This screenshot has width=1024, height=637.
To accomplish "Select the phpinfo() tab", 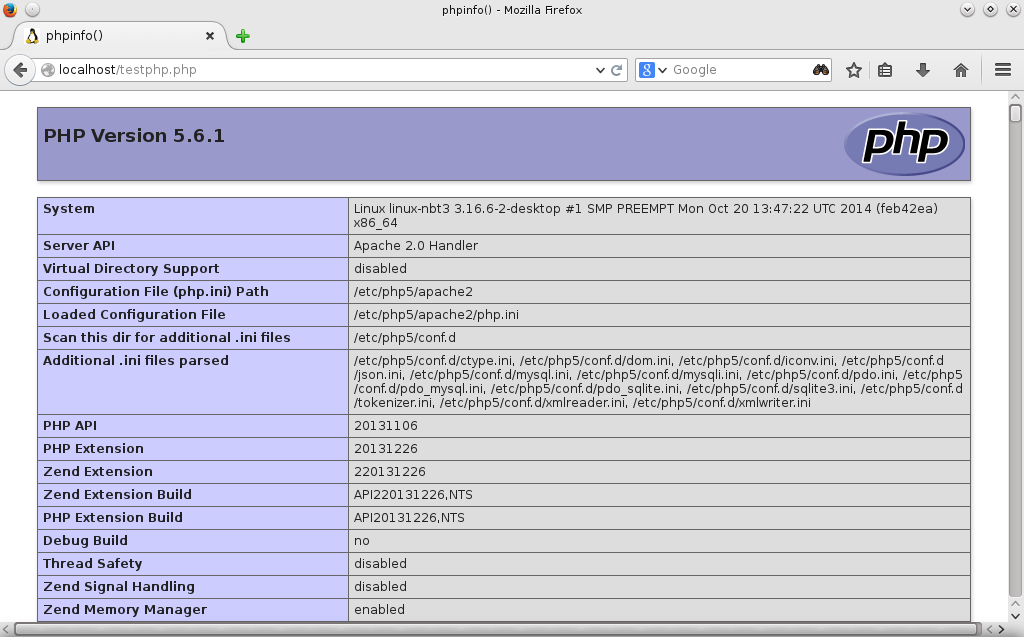I will pyautogui.click(x=120, y=36).
